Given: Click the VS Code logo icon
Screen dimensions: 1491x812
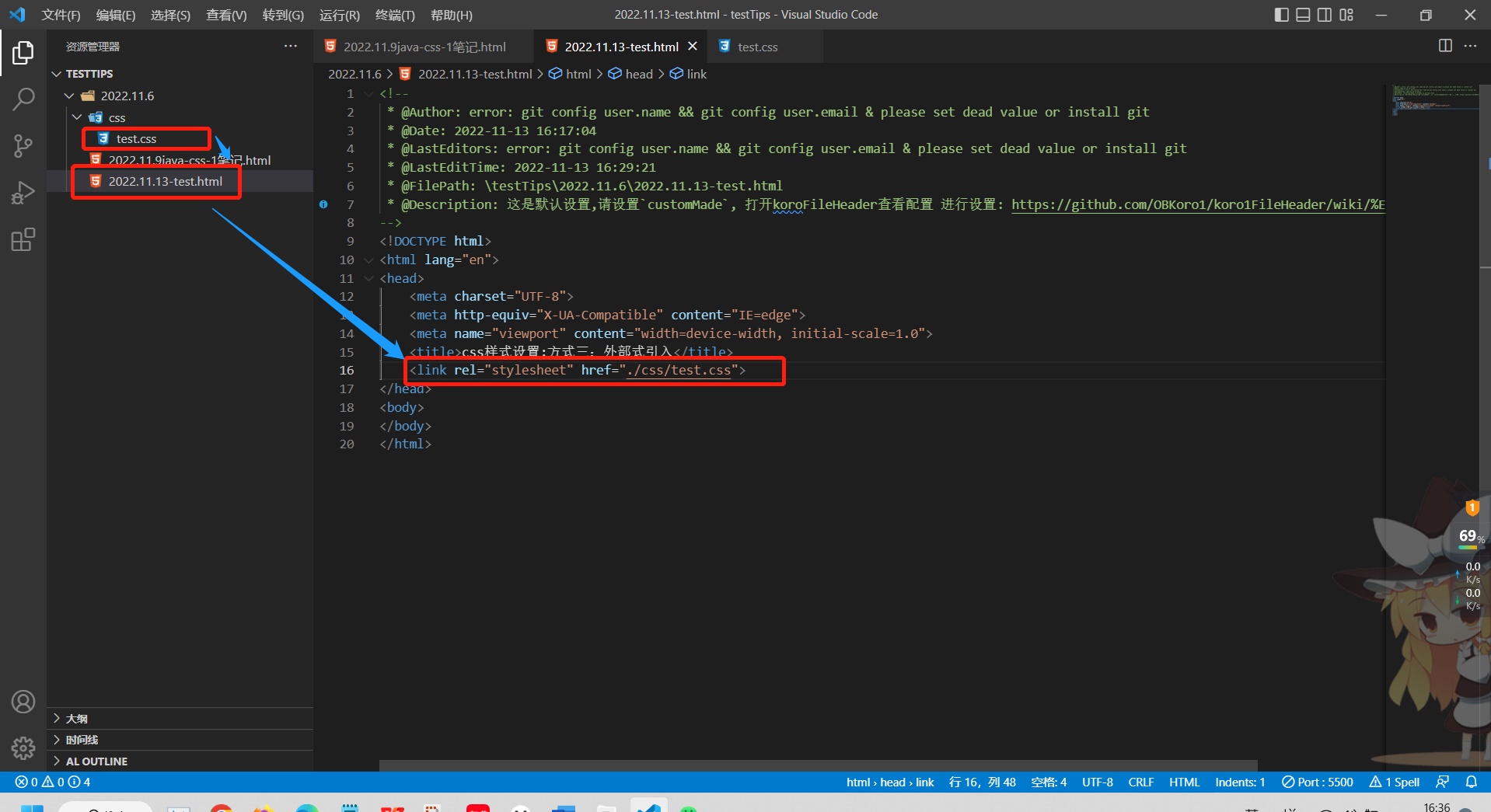Looking at the screenshot, I should pos(17,15).
